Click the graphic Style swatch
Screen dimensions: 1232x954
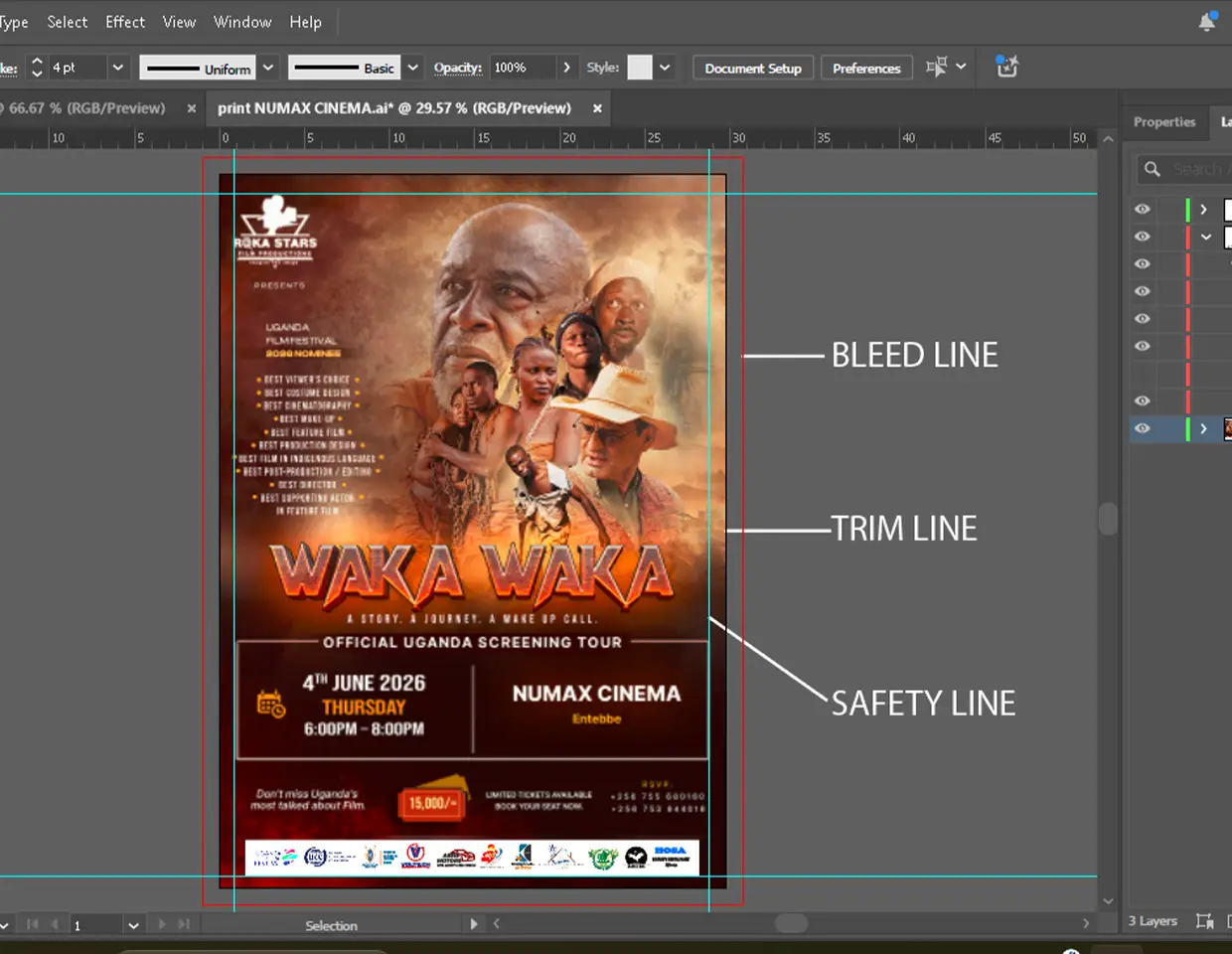[x=640, y=68]
